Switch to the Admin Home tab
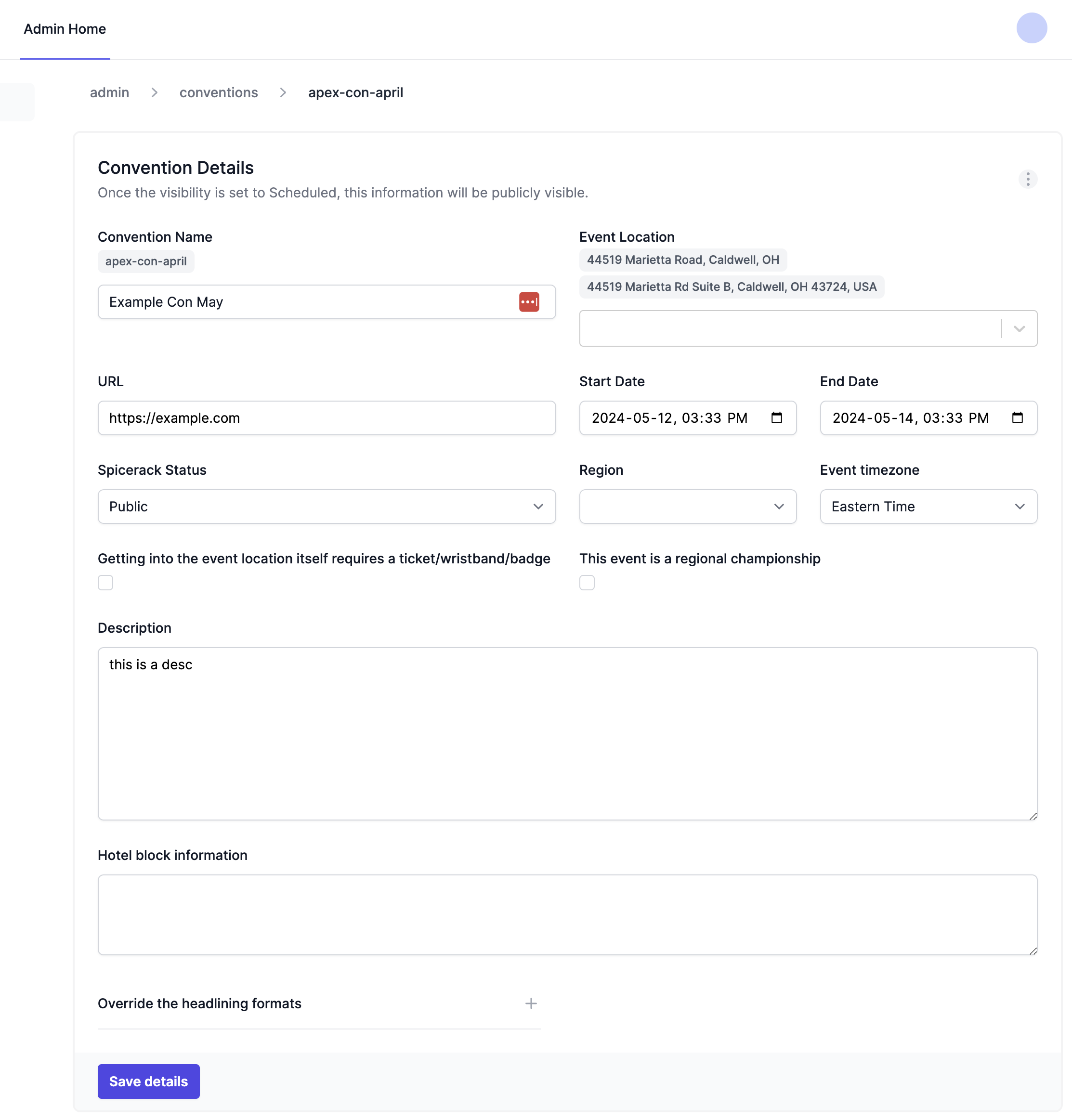Screen dimensions: 1072x1120 [65, 29]
